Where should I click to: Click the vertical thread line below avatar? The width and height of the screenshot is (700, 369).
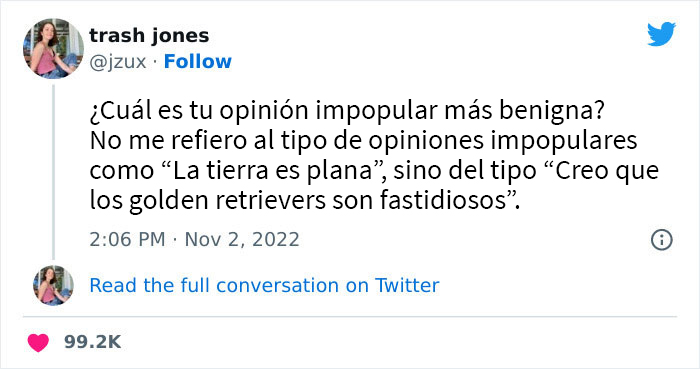(x=53, y=172)
